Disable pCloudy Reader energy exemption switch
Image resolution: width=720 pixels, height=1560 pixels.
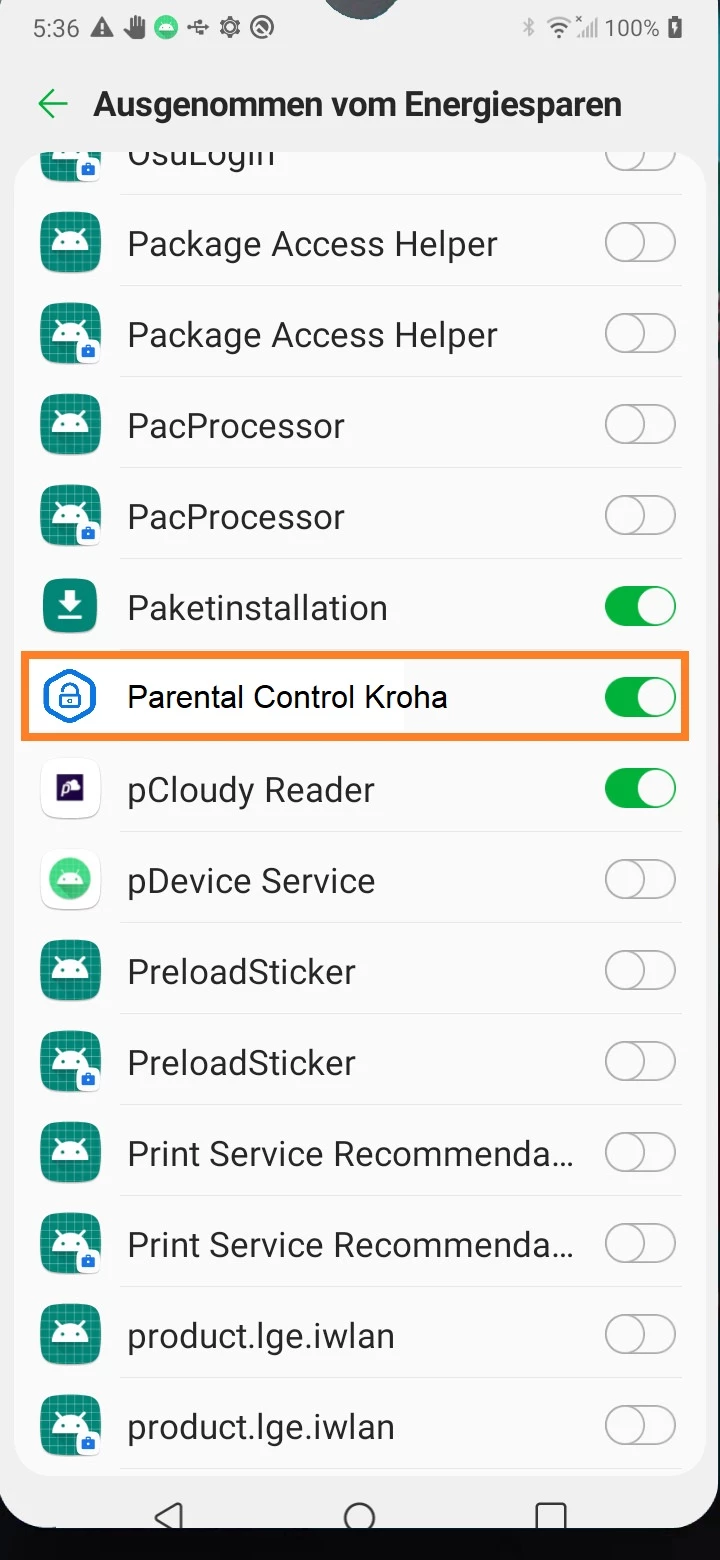coord(640,789)
